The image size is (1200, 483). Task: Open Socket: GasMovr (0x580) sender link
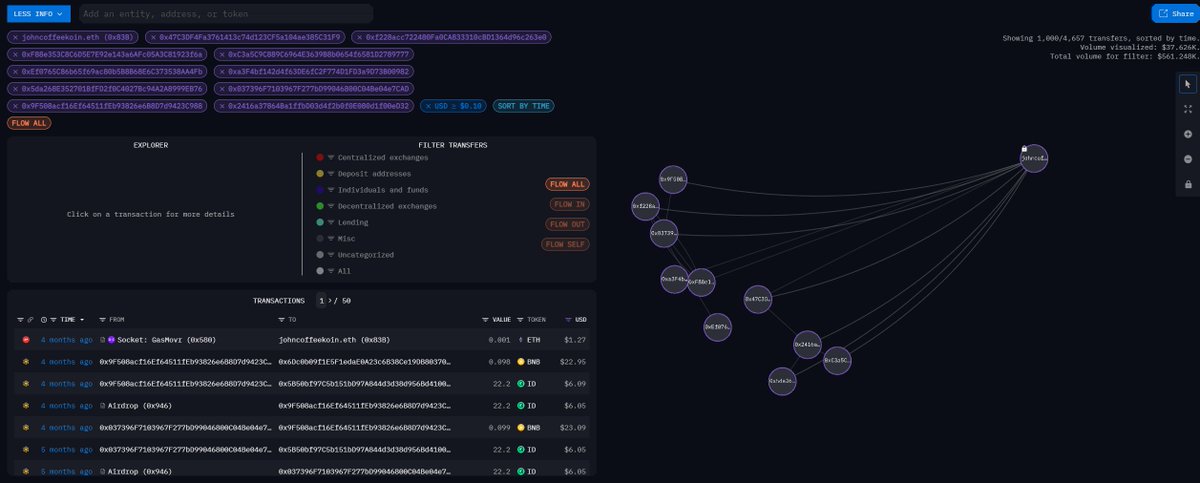coord(168,340)
